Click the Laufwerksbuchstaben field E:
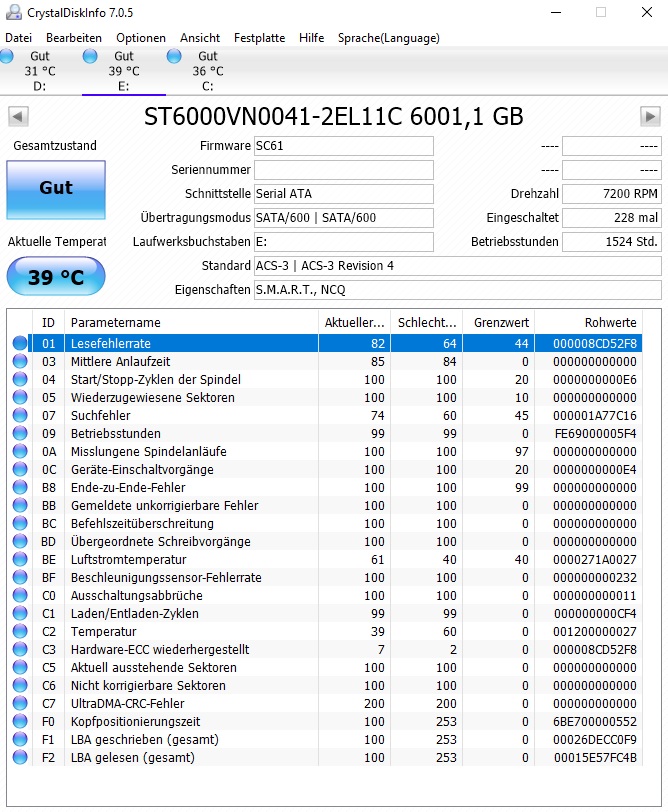This screenshot has height=812, width=668. (344, 242)
